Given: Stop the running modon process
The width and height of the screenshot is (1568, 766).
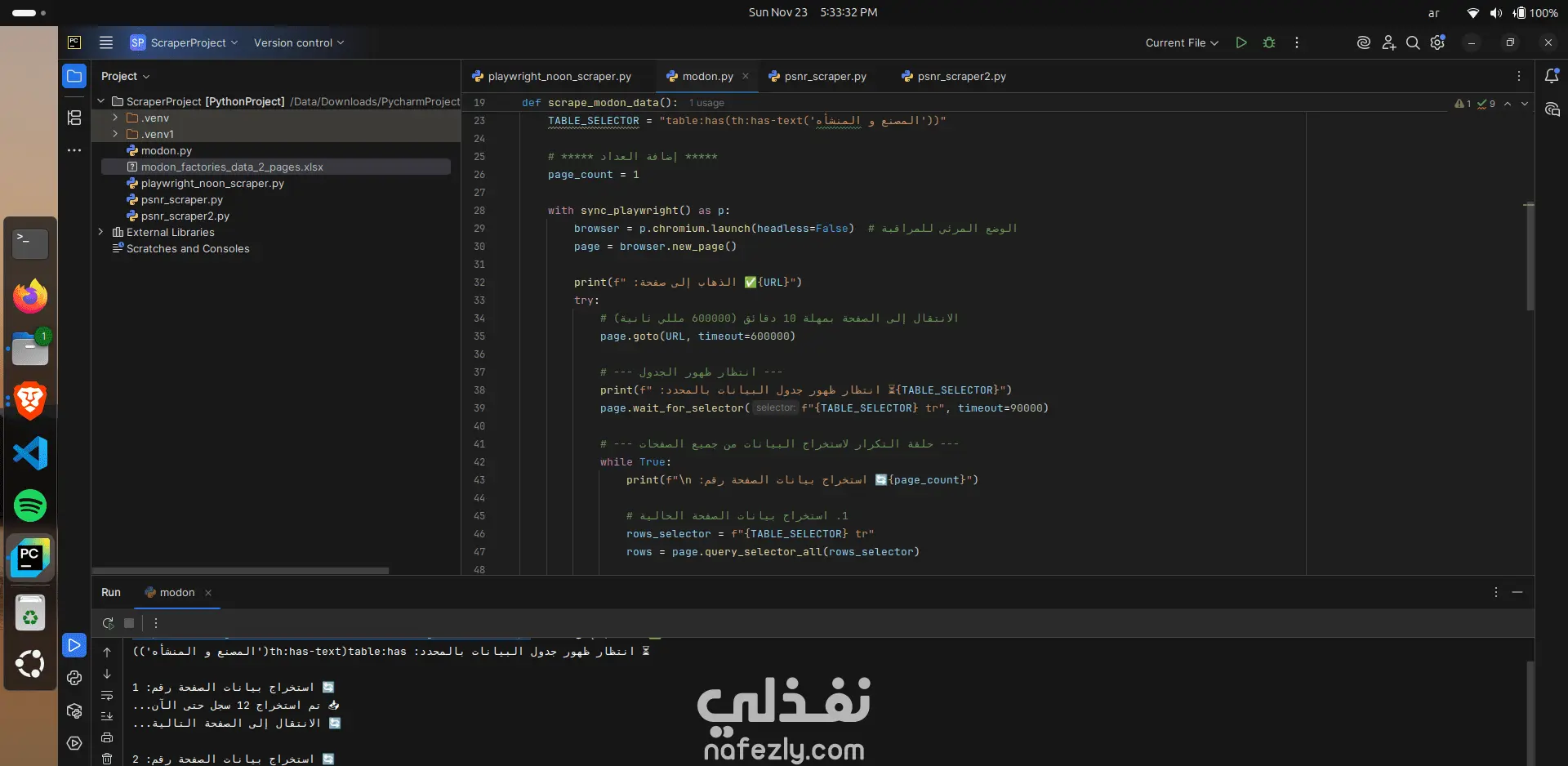Looking at the screenshot, I should pyautogui.click(x=129, y=623).
